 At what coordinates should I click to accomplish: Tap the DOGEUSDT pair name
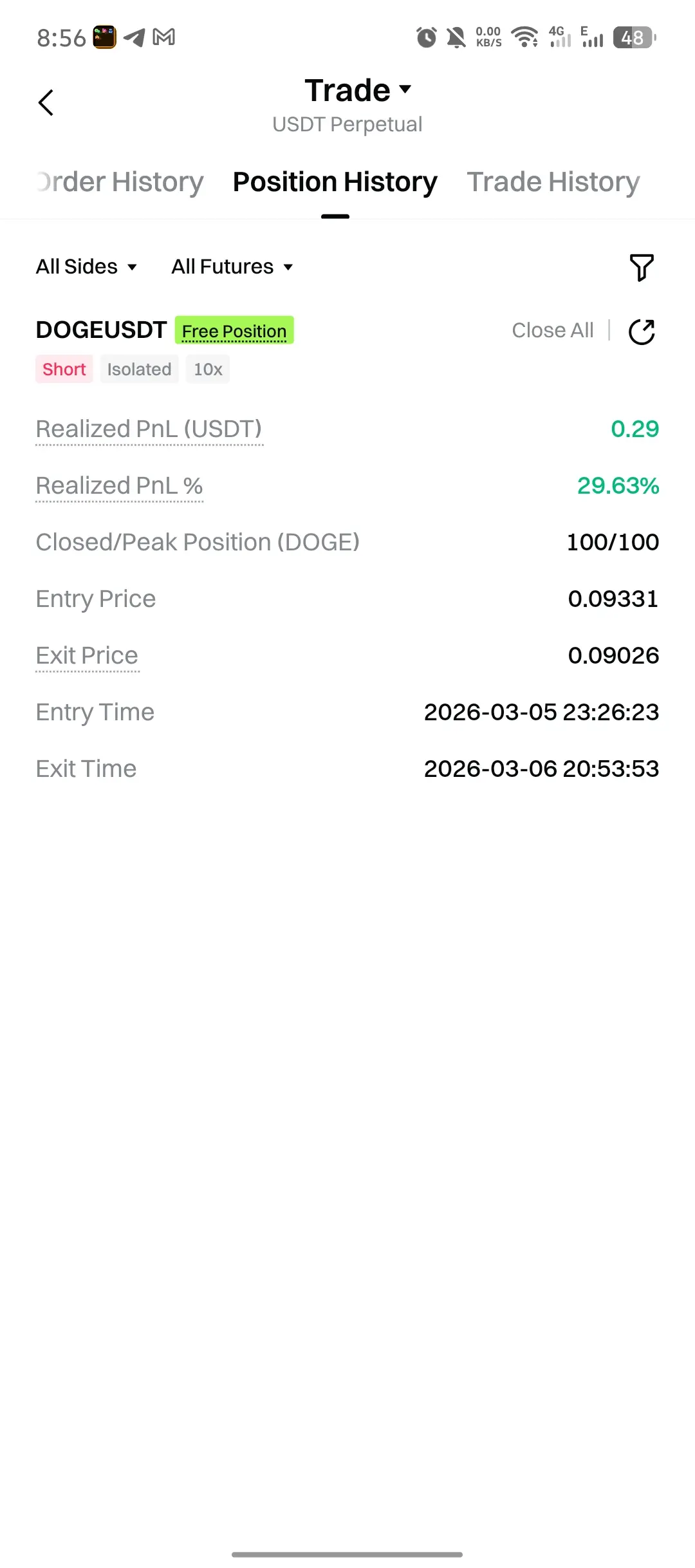point(101,330)
